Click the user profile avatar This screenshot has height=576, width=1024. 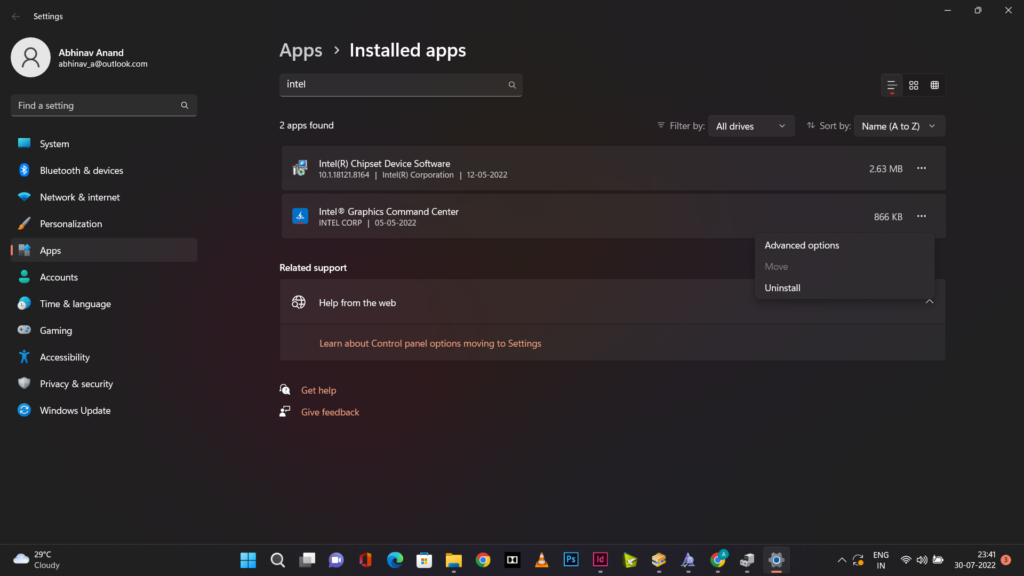pyautogui.click(x=31, y=57)
